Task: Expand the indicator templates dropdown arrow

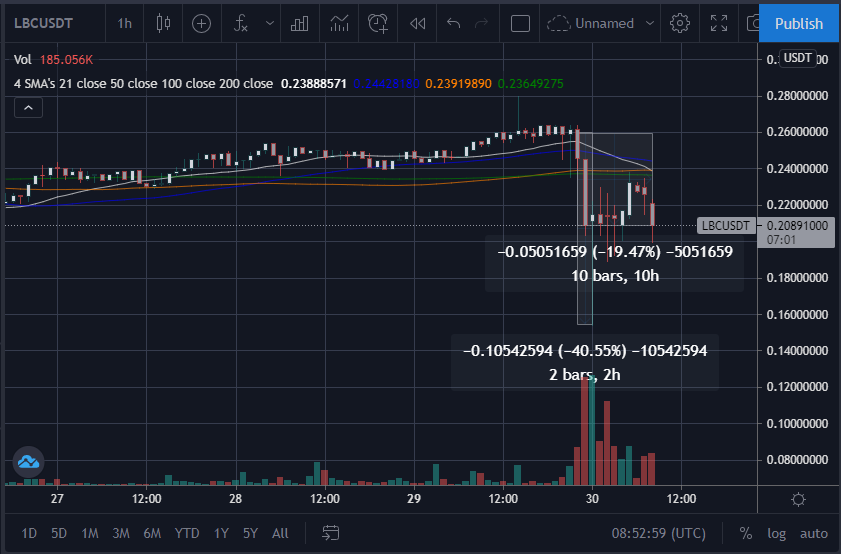Action: click(x=270, y=23)
